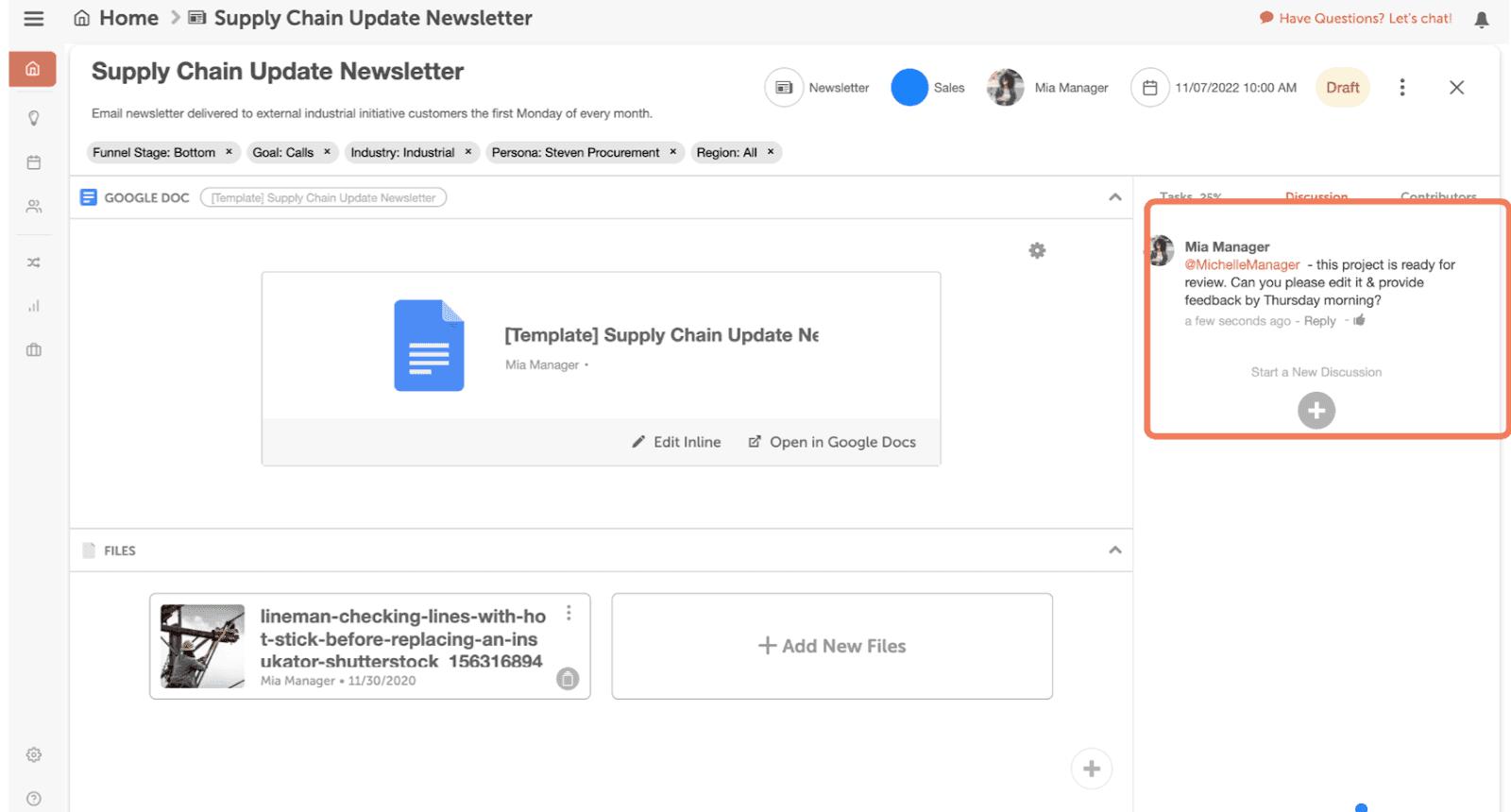This screenshot has width=1511, height=812.
Task: Collapse the Google Doc section
Action: (1115, 197)
